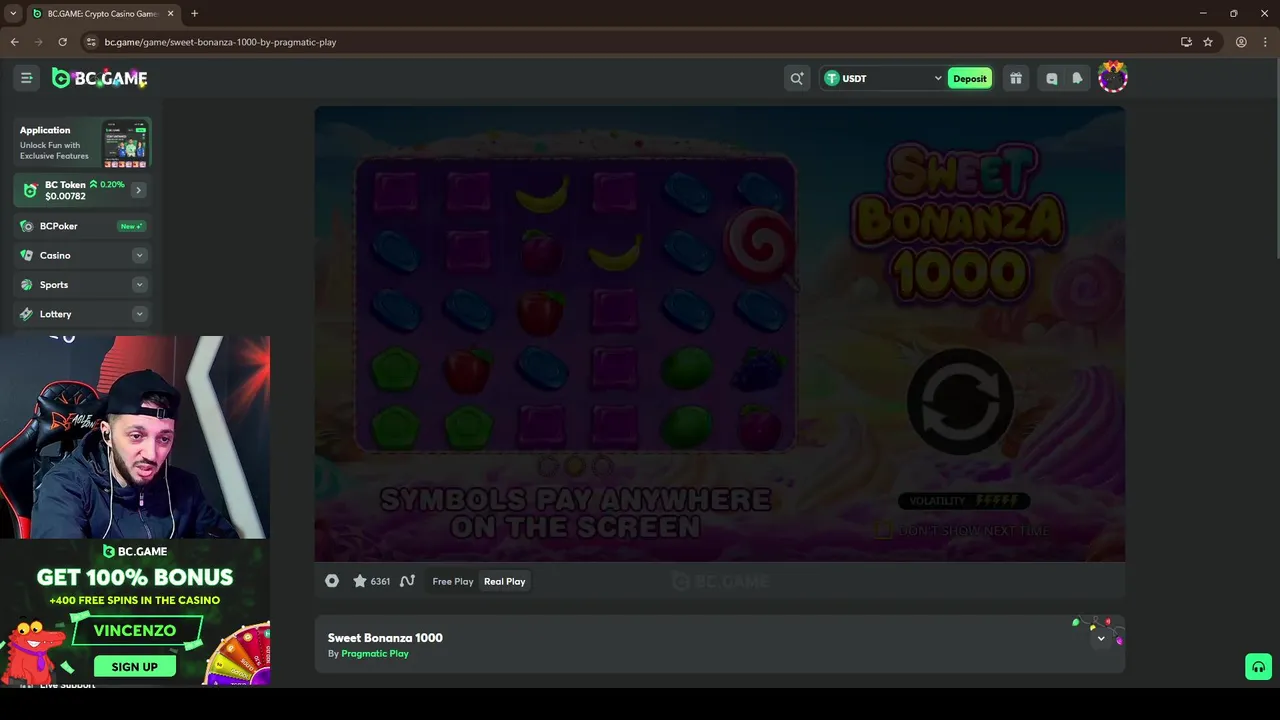The image size is (1280, 720).
Task: Switch to Free Play mode
Action: (453, 581)
